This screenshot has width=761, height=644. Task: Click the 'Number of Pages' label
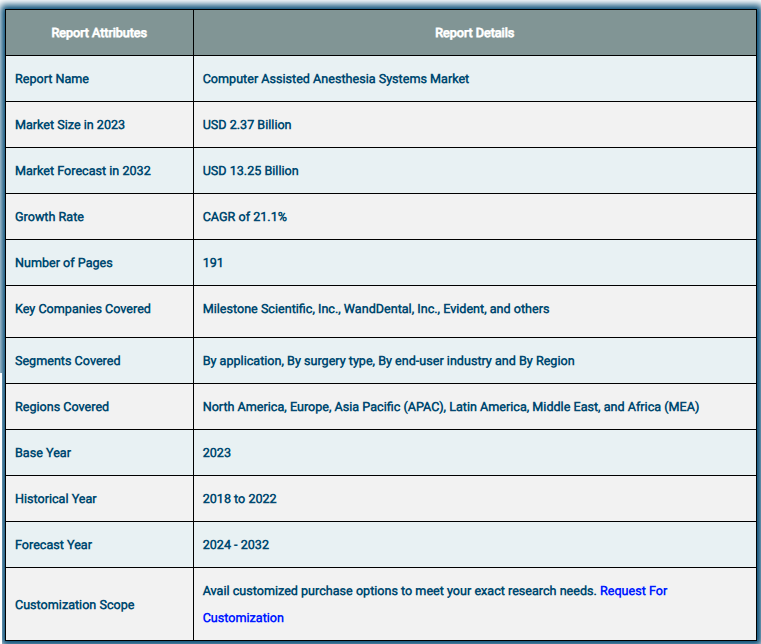coord(64,263)
